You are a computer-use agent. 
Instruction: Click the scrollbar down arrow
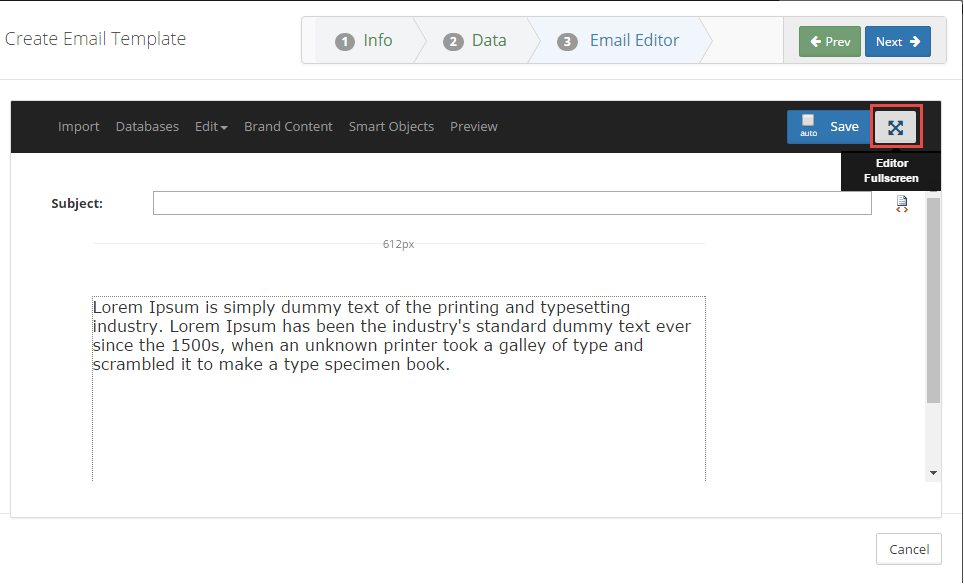(x=933, y=472)
